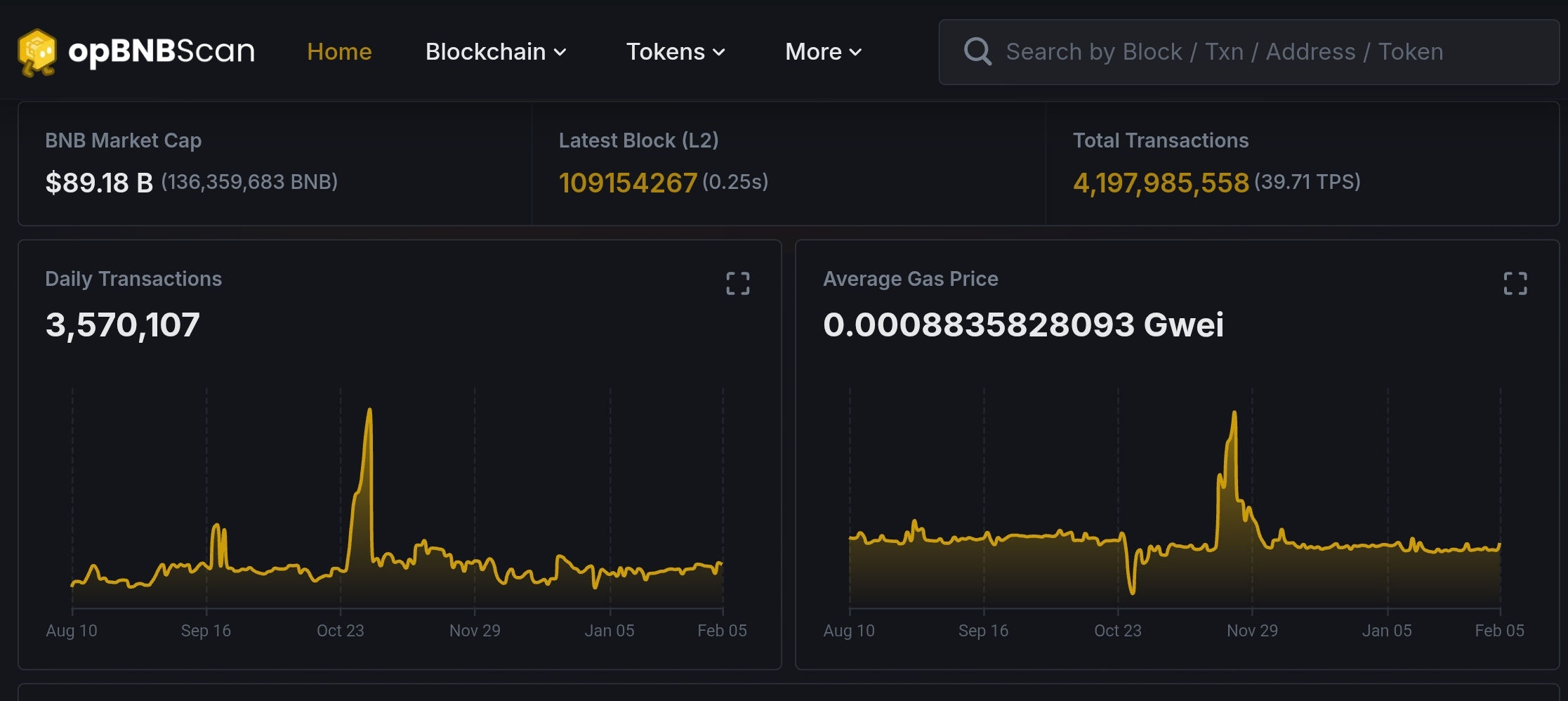
Task: Click the Daily Transactions peak spike
Action: tap(369, 412)
